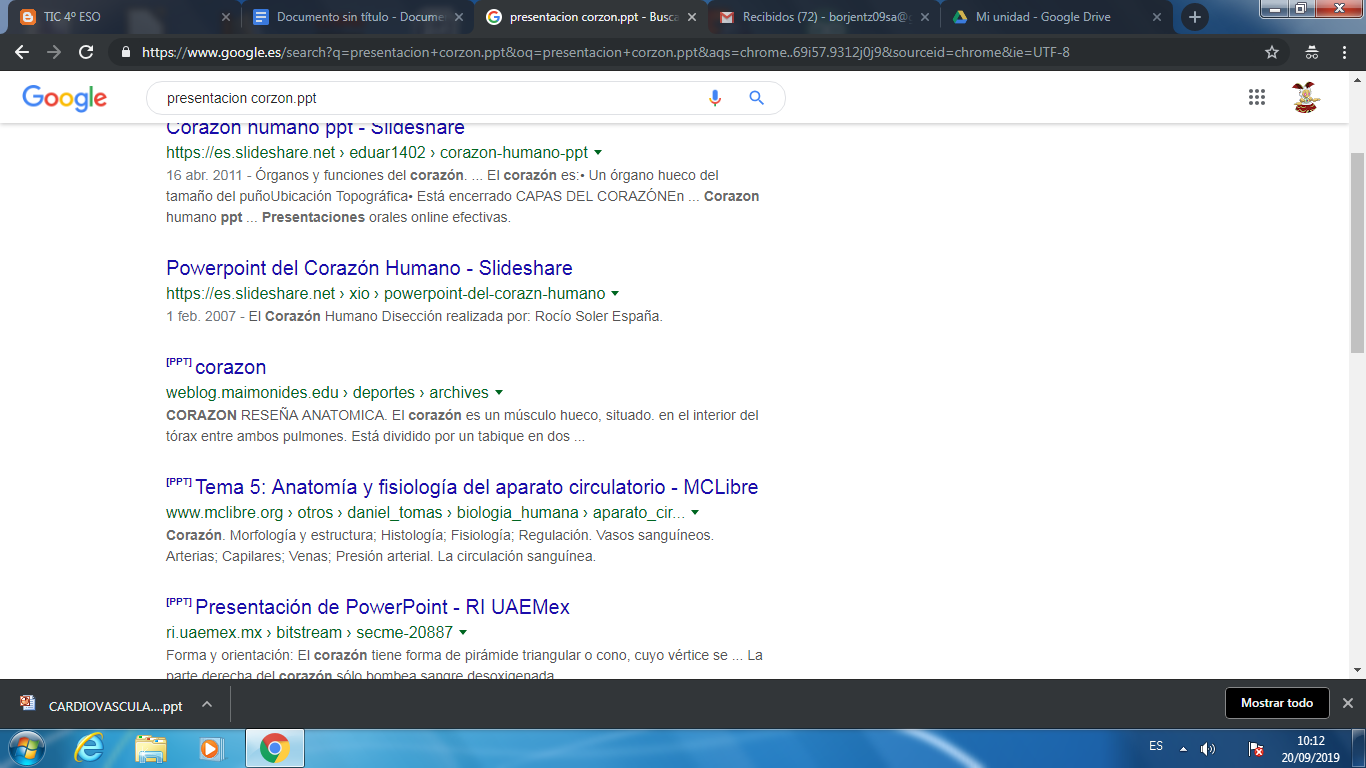Image resolution: width=1366 pixels, height=768 pixels.
Task: Open the www.mclibre.org result dropdown arrow
Action: (x=695, y=513)
